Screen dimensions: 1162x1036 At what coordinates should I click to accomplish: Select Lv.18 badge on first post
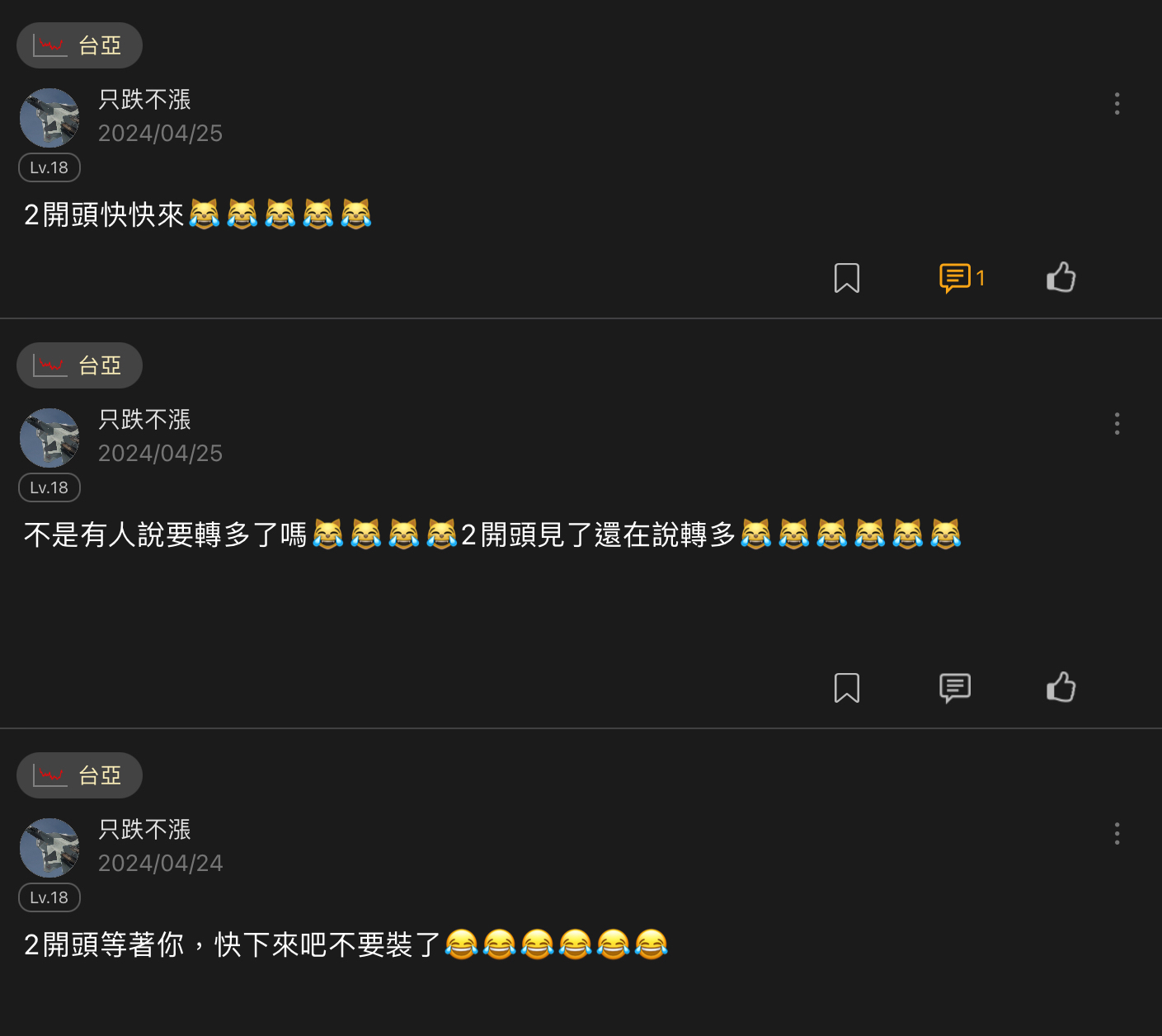(49, 167)
